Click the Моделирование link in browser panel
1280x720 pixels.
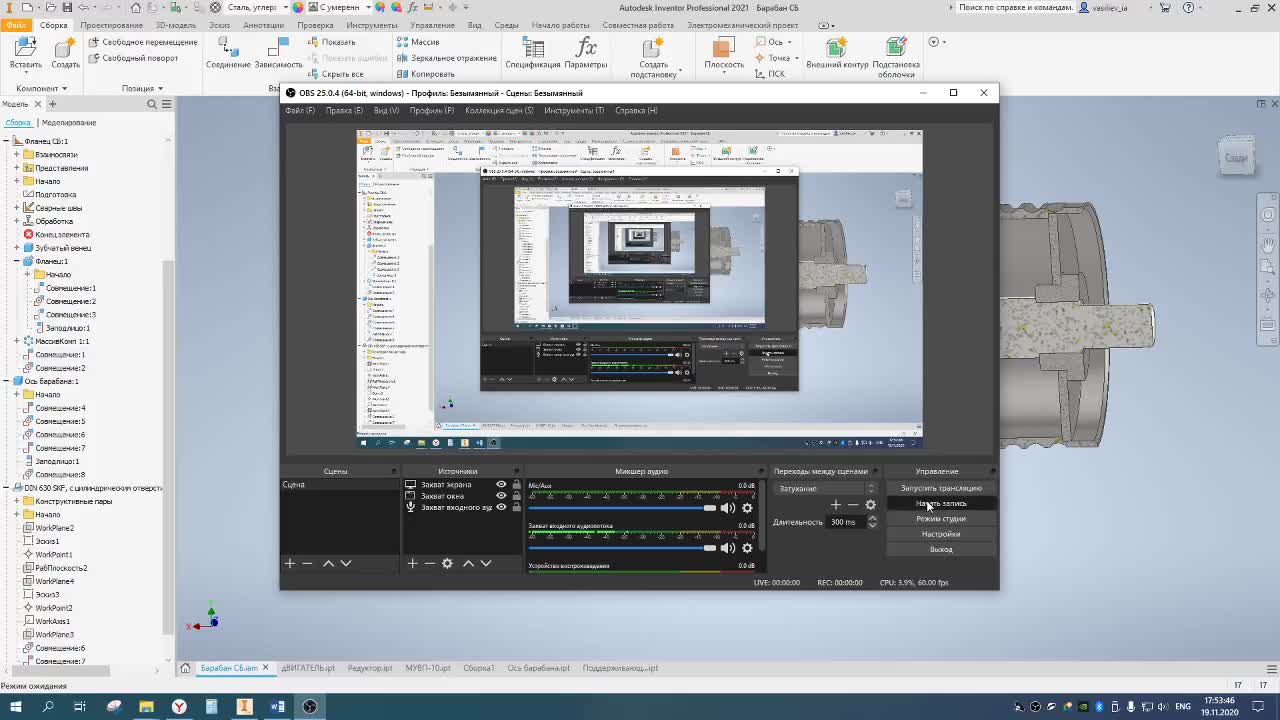click(69, 122)
